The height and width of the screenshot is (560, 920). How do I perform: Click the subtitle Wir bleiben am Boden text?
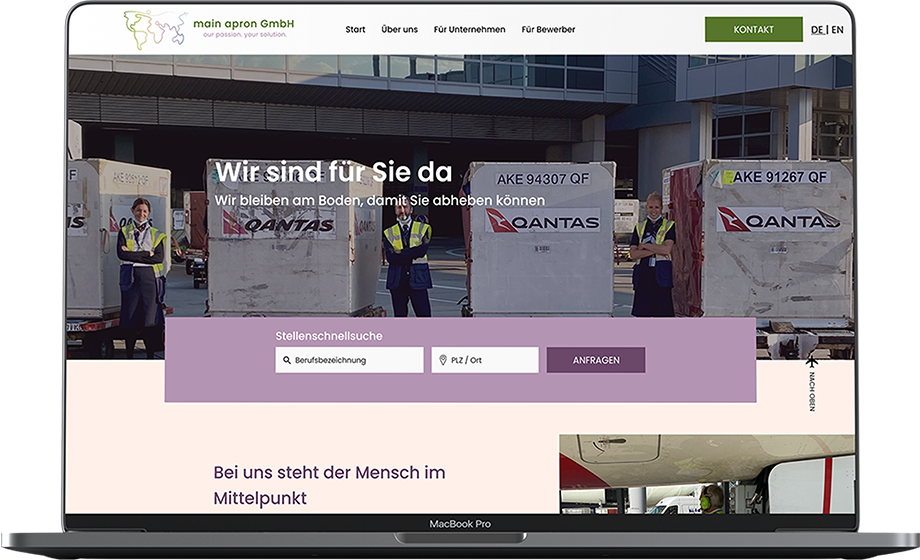(380, 200)
